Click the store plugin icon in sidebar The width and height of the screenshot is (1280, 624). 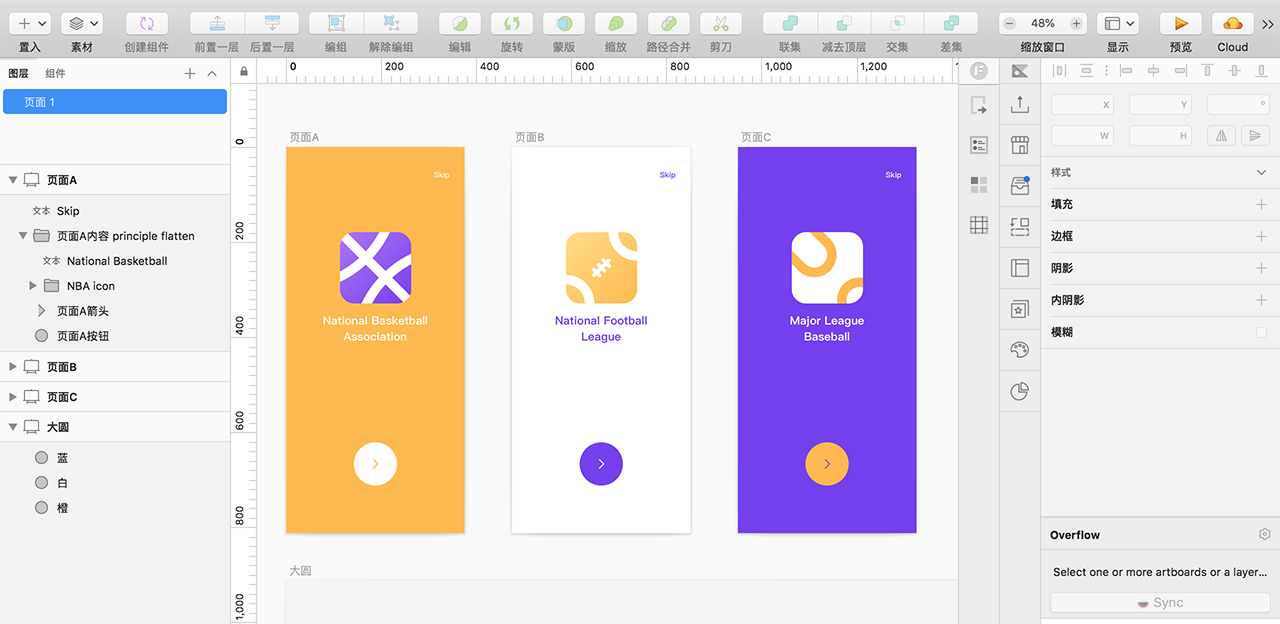[1020, 145]
